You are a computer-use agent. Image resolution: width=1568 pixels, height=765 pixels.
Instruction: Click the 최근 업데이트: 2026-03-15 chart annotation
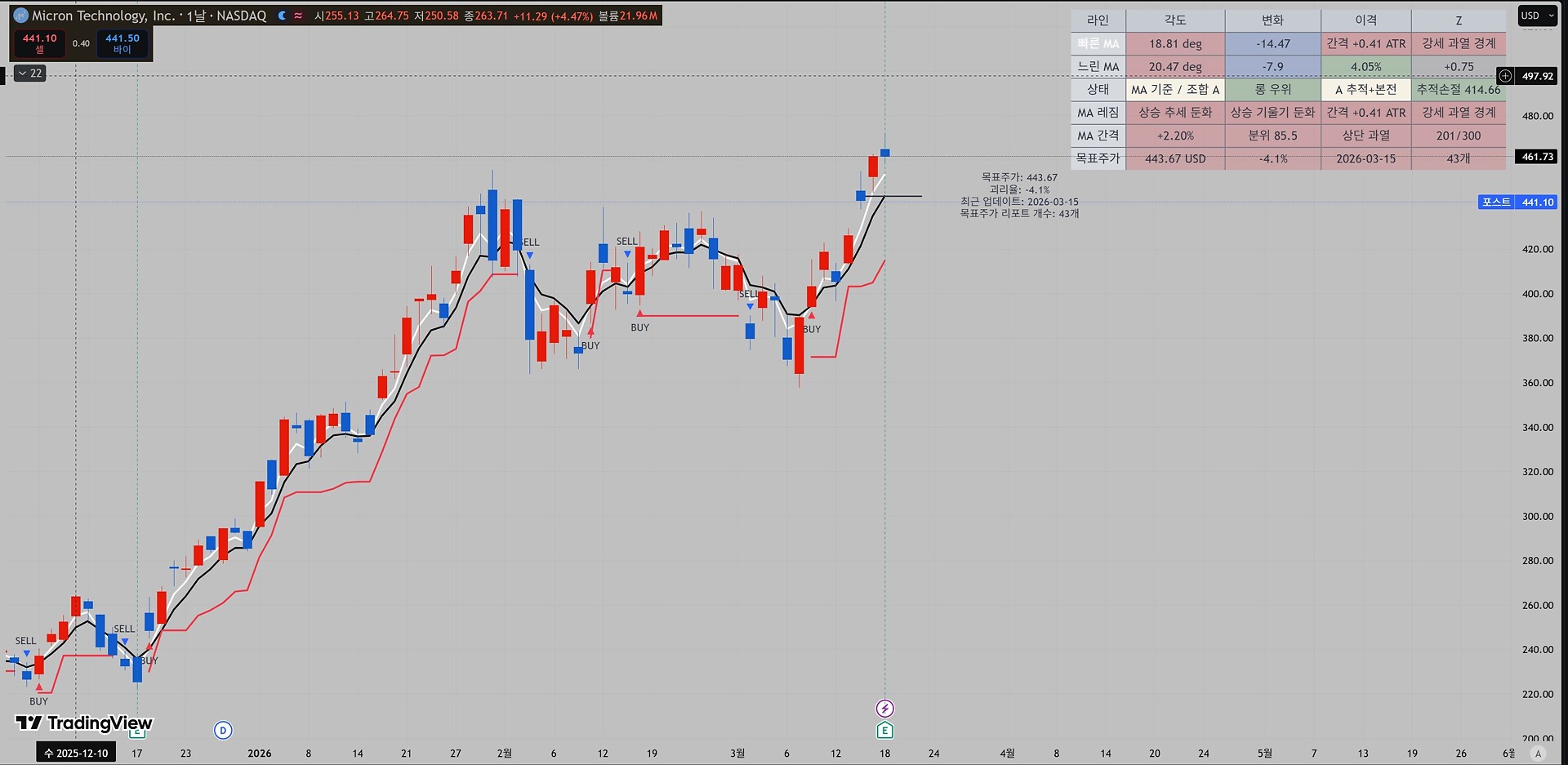1019,202
